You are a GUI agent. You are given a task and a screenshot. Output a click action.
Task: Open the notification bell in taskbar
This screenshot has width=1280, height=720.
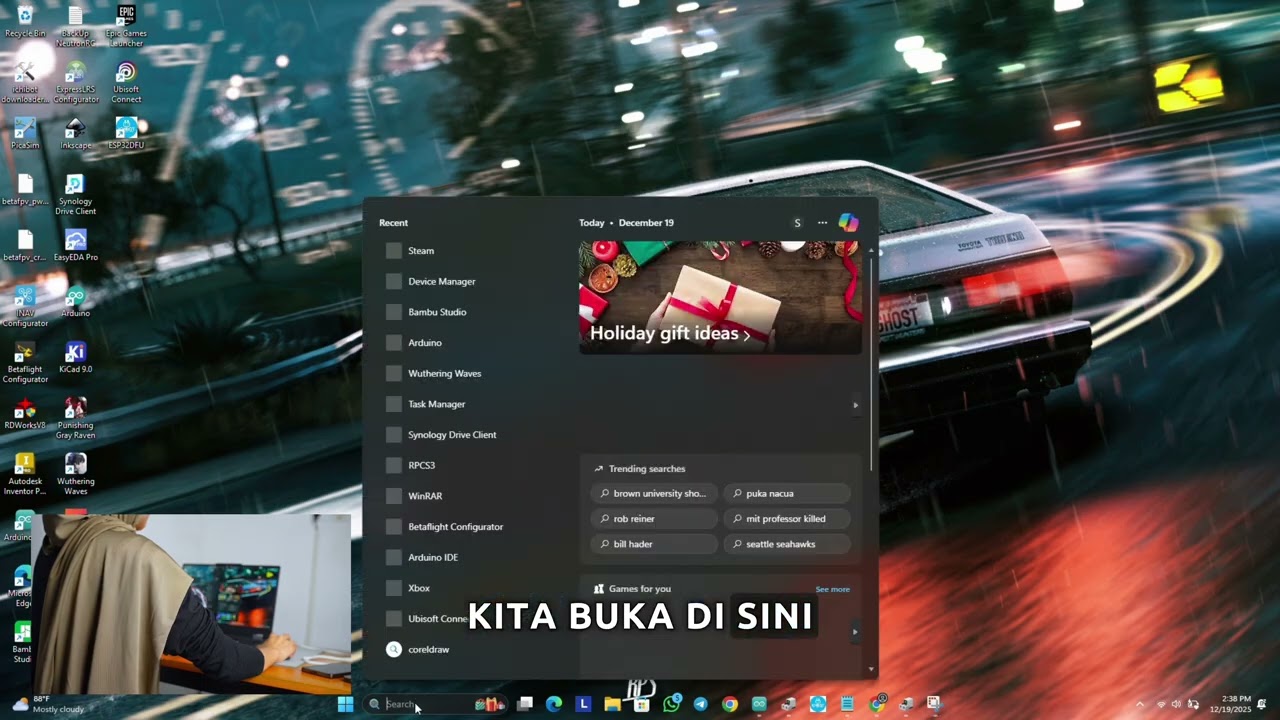click(x=1262, y=704)
